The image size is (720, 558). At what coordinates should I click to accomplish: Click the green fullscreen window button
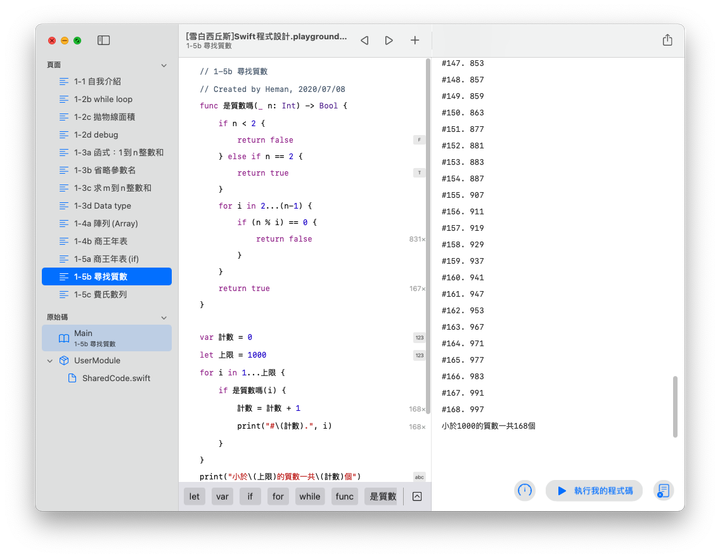click(78, 40)
